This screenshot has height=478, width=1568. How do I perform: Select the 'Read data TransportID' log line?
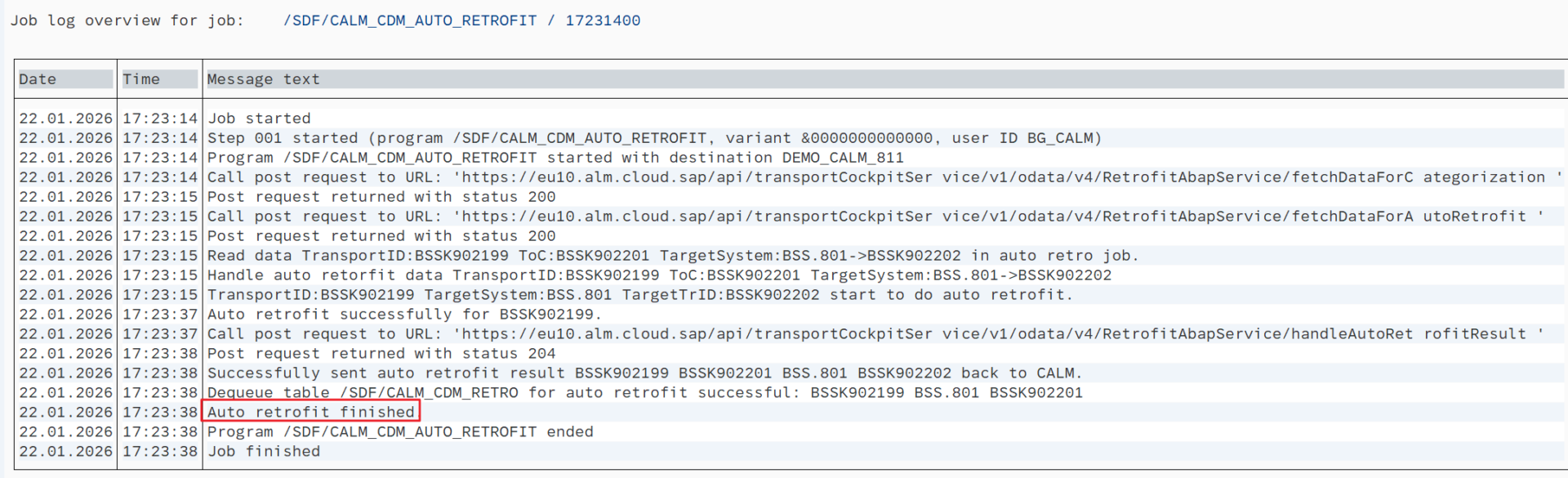tap(672, 256)
